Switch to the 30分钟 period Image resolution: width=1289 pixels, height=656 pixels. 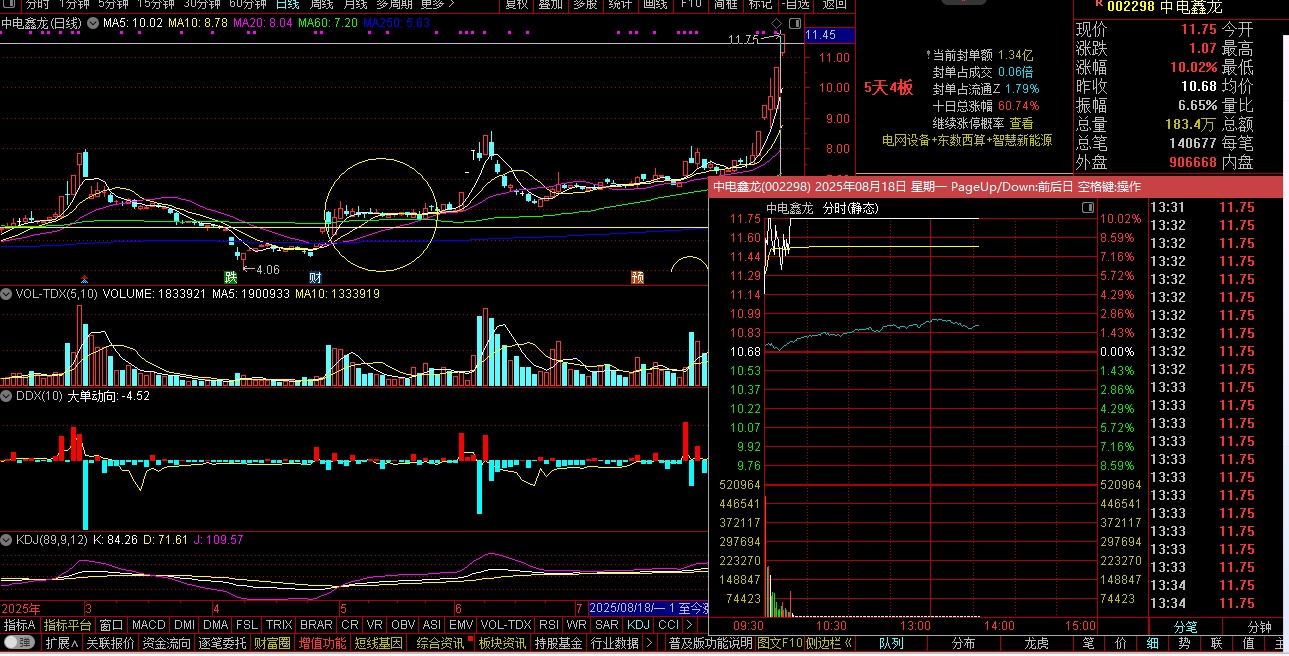pyautogui.click(x=203, y=4)
